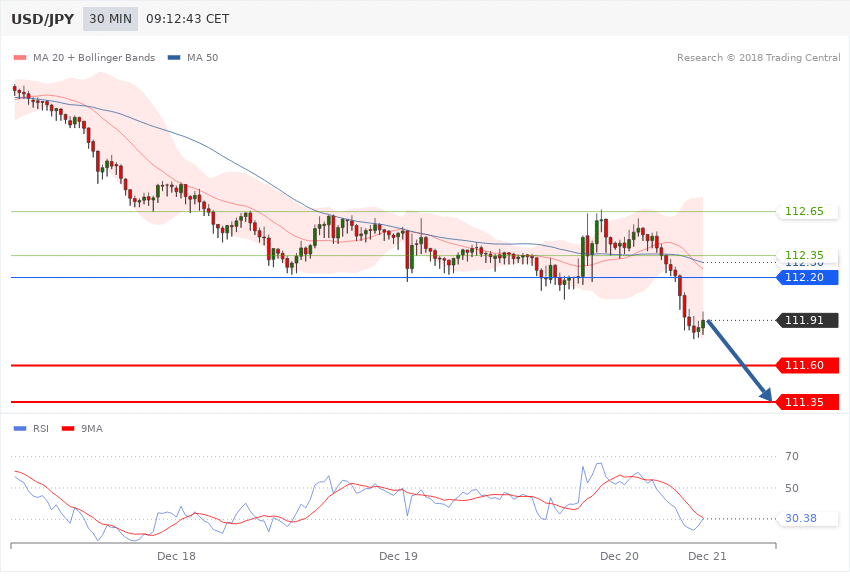This screenshot has width=850, height=576.
Task: Click the black 111.91 current price tag
Action: (808, 320)
